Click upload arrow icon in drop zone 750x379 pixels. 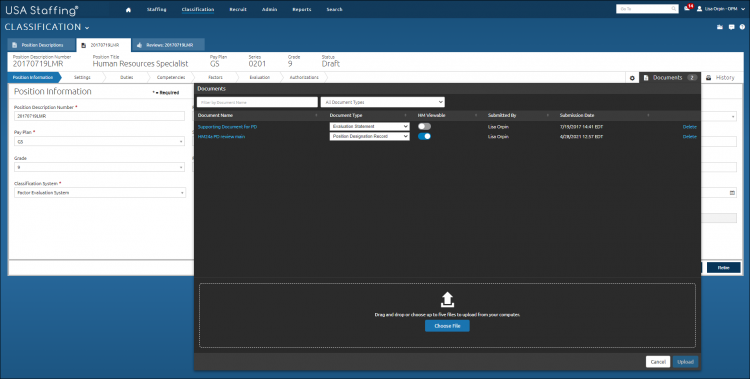447,300
